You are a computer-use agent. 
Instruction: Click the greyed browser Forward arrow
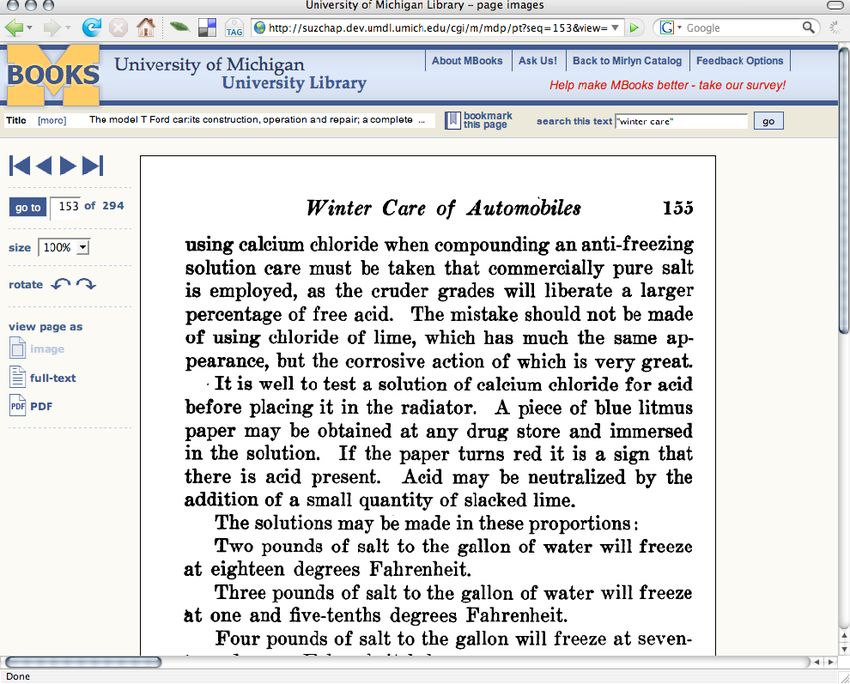52,27
